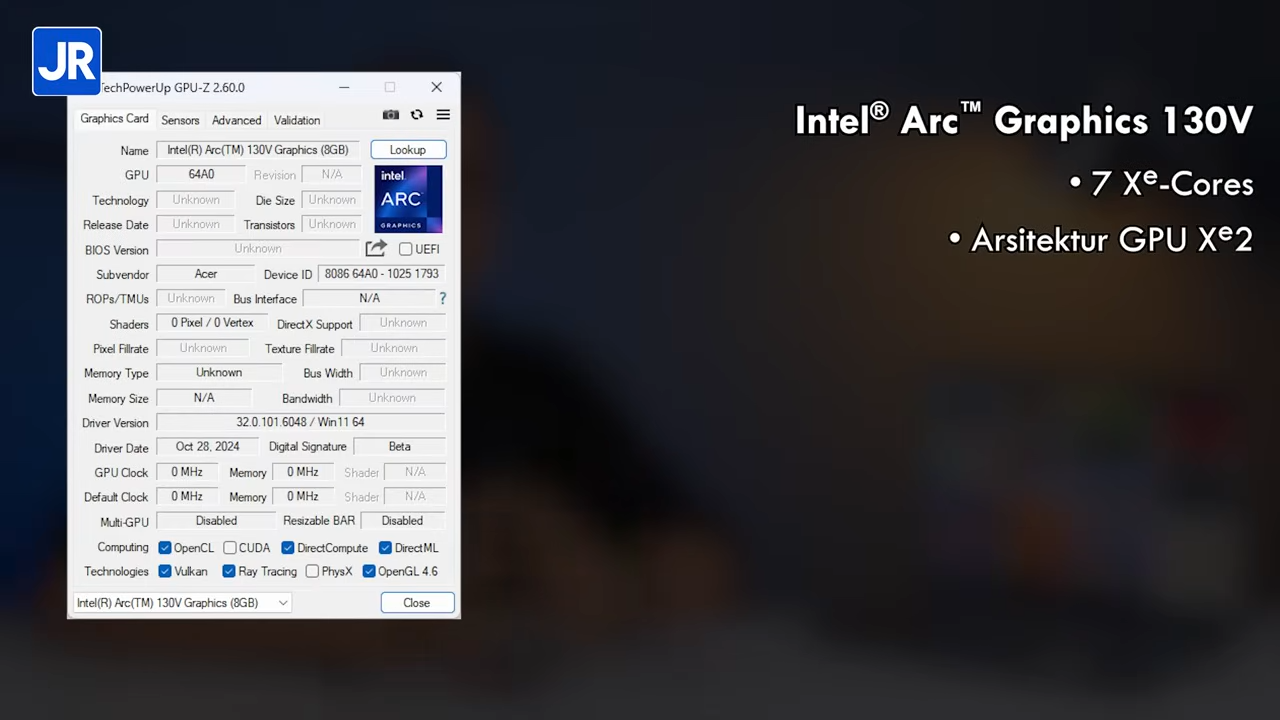Open the hamburger menu icon
This screenshot has height=720, width=1280.
click(x=443, y=115)
